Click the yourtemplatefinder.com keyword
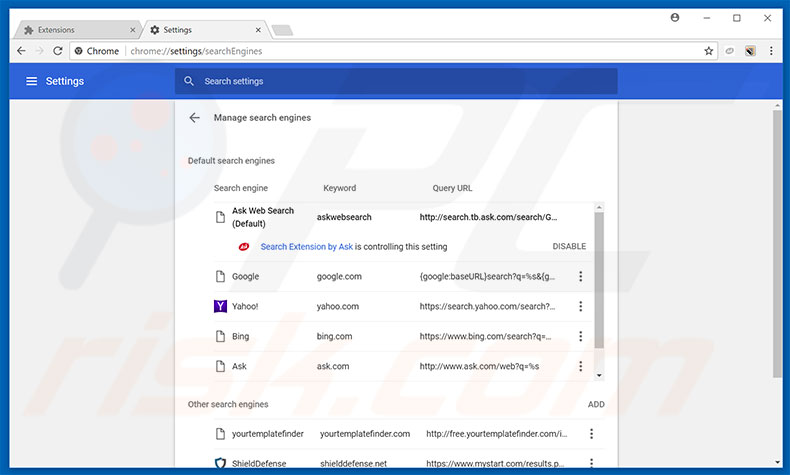 [365, 434]
